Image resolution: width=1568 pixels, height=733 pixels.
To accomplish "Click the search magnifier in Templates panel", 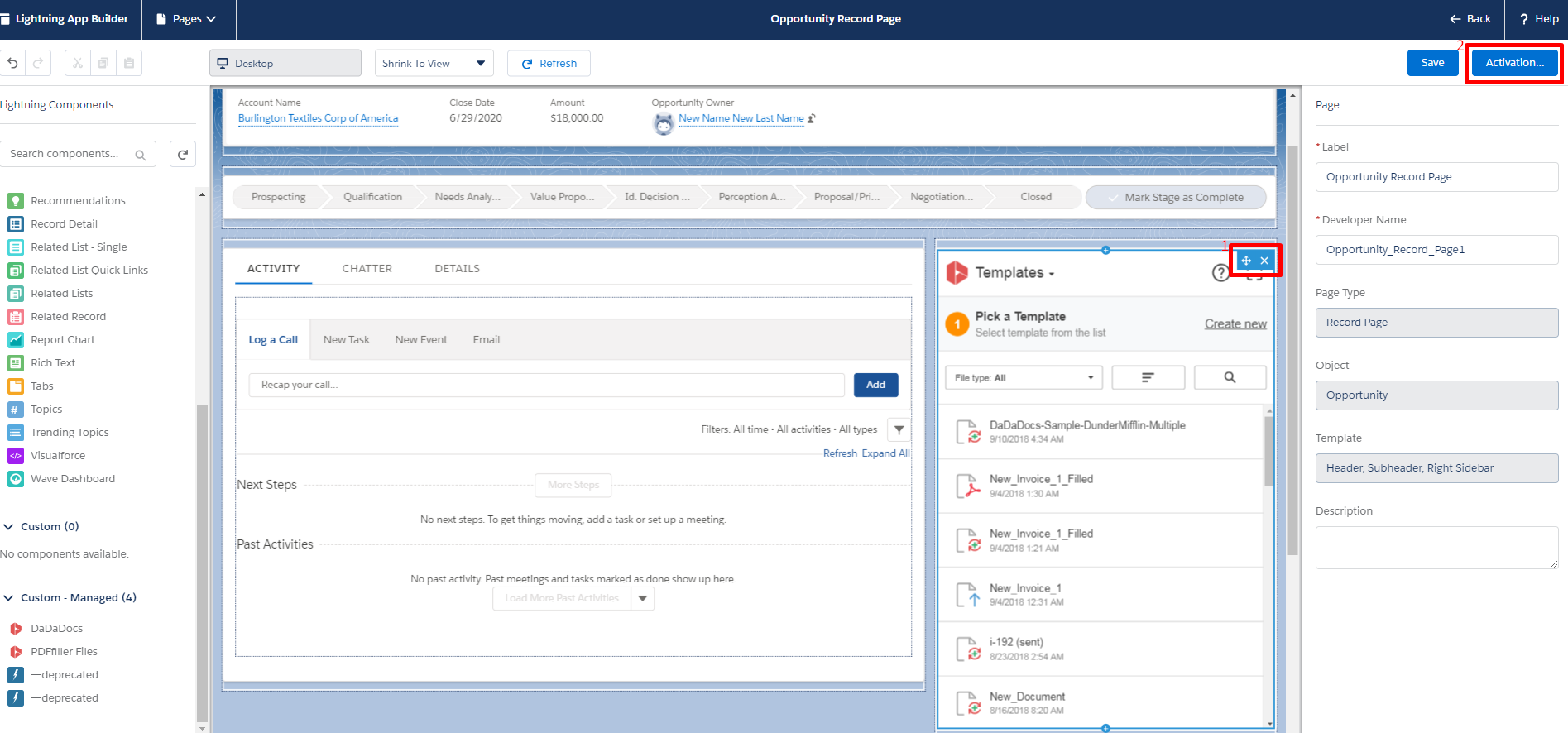I will coord(1230,377).
